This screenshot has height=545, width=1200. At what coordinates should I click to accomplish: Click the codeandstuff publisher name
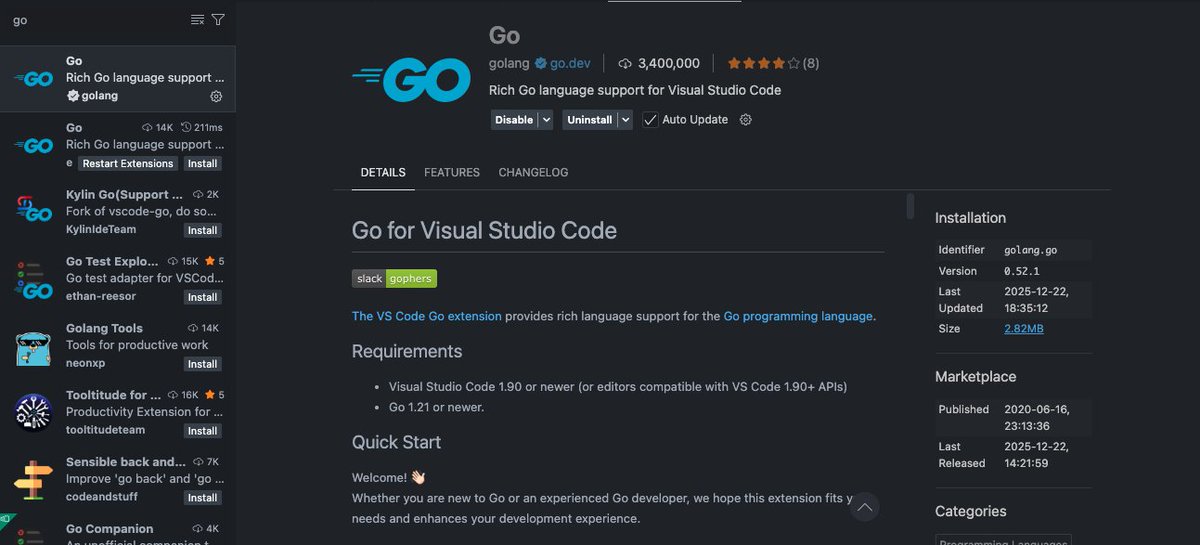[x=102, y=497]
